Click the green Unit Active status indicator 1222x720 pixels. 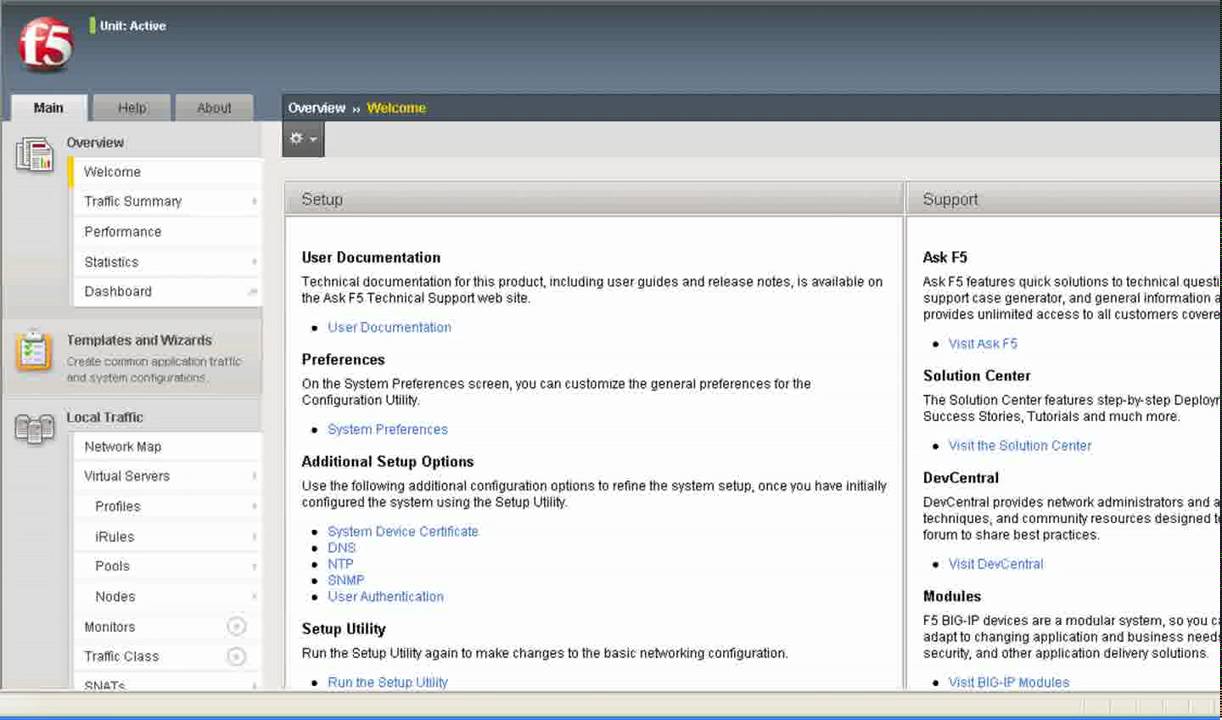93,25
